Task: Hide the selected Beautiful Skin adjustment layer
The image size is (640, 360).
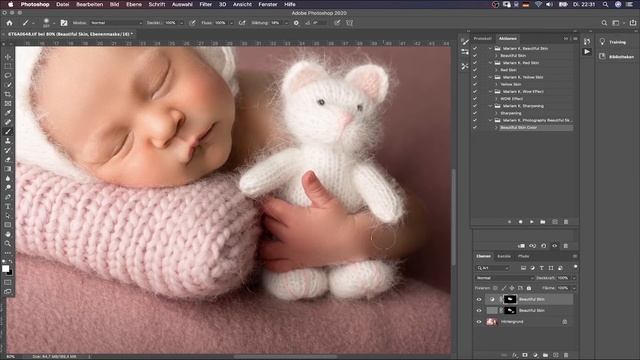Action: [479, 299]
